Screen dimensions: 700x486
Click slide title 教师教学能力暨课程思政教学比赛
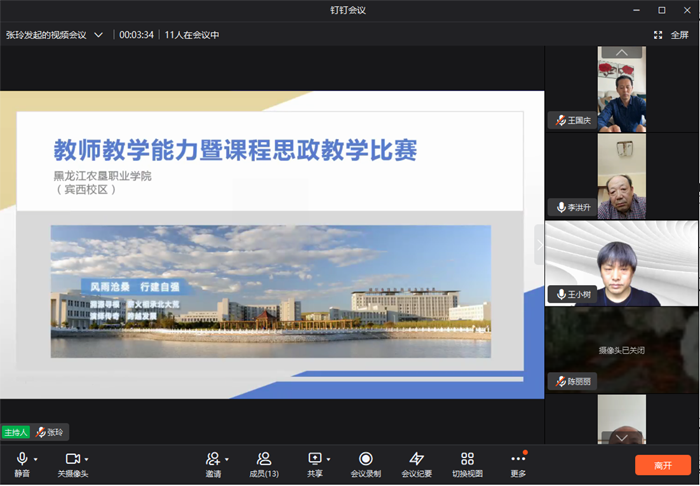[x=236, y=150]
